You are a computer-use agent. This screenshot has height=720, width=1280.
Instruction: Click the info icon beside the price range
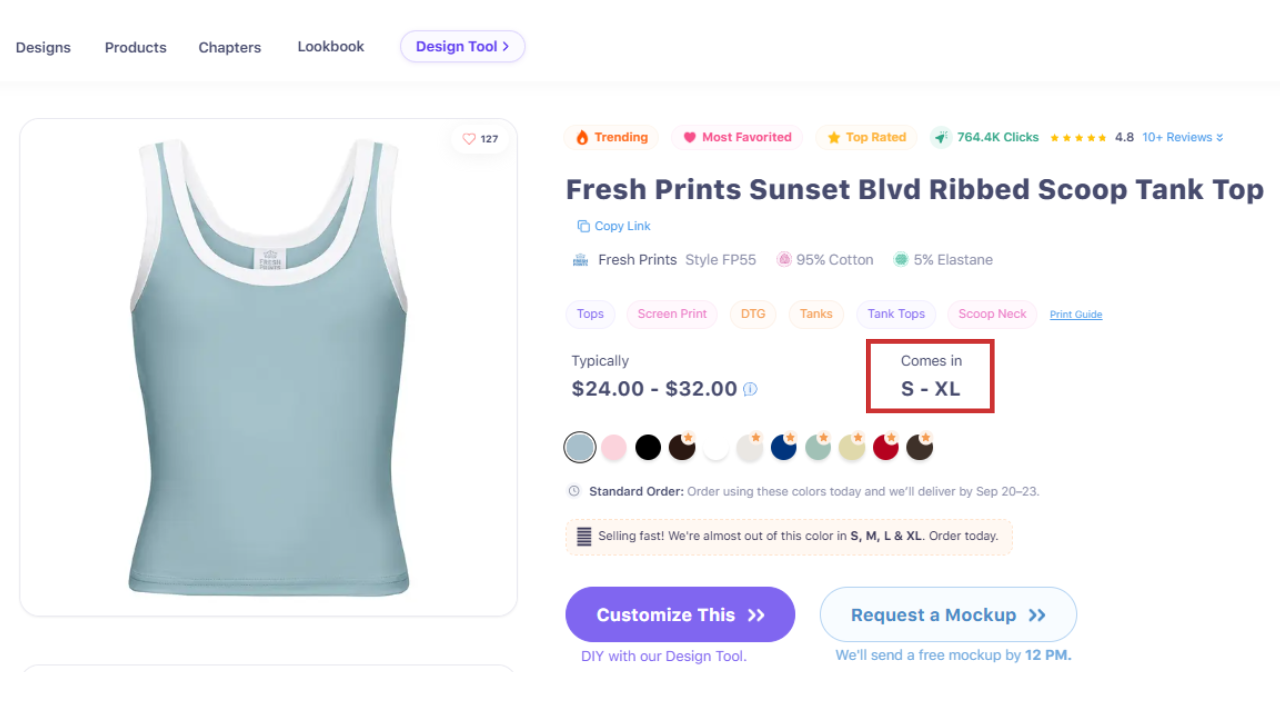[x=750, y=389]
